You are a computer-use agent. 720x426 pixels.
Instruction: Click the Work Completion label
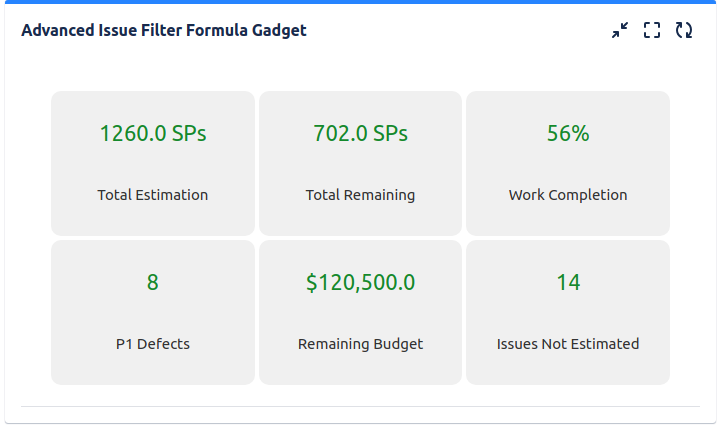[568, 195]
